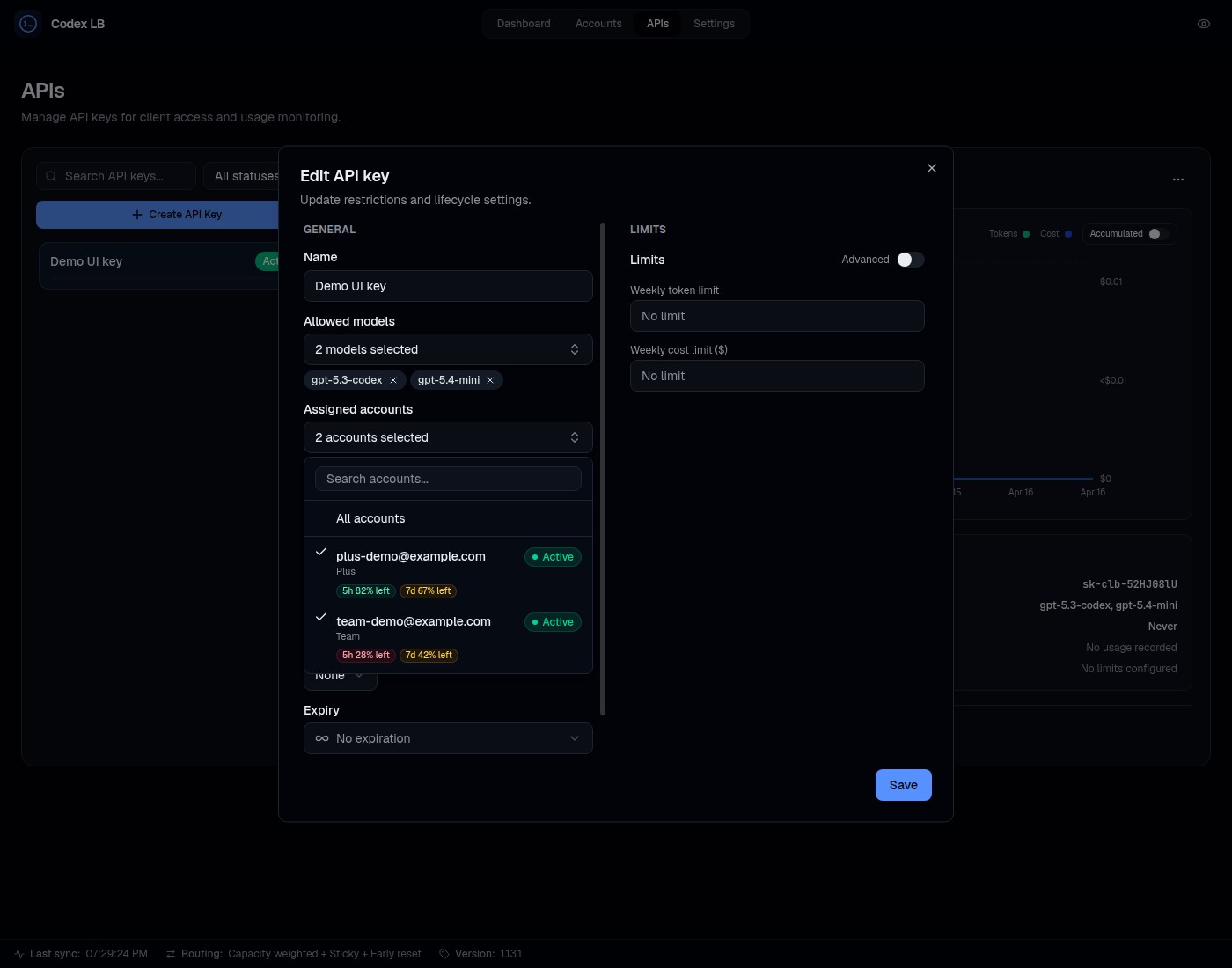Click the Last sync time 07:29:24 PM
This screenshot has width=1232, height=968.
[x=117, y=954]
